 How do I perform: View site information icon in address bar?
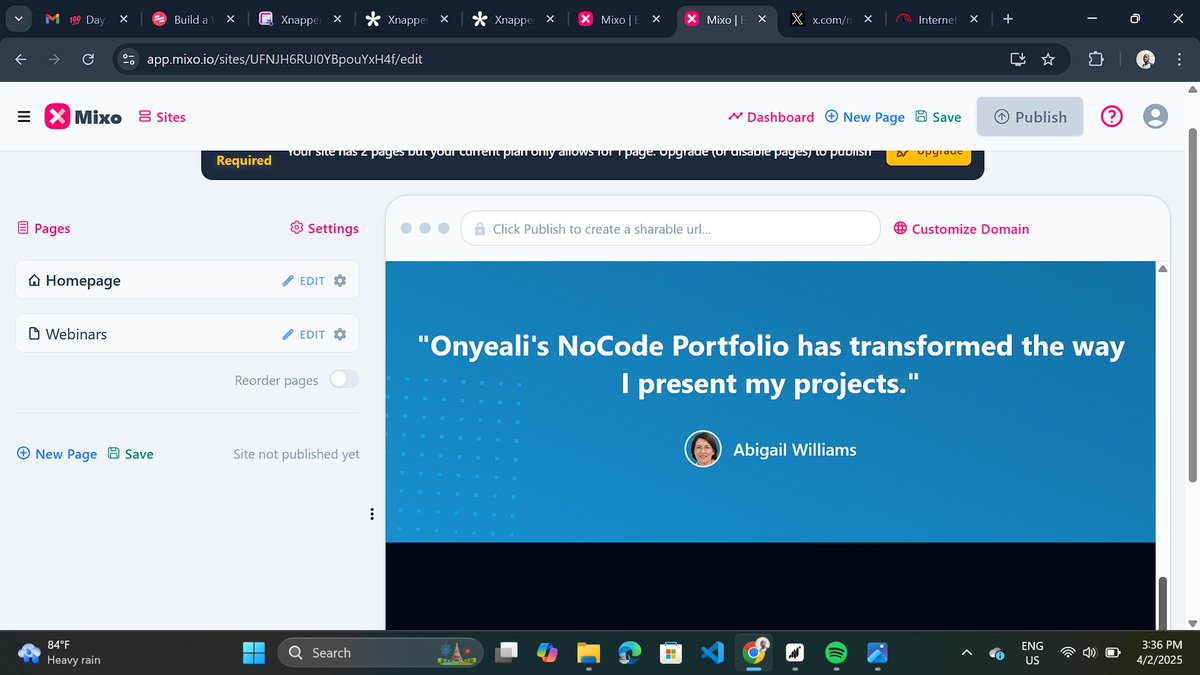point(128,59)
